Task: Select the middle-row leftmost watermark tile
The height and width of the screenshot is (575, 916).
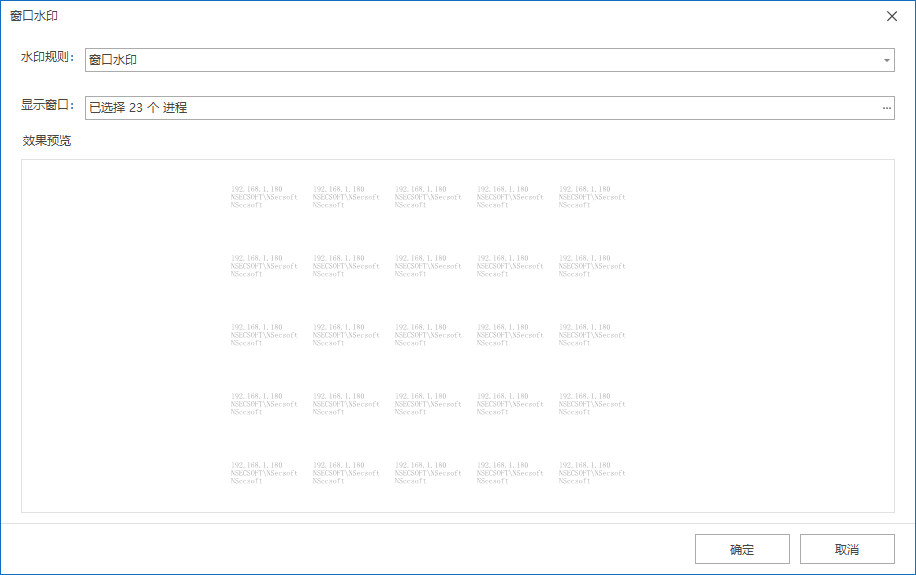Action: [264, 335]
